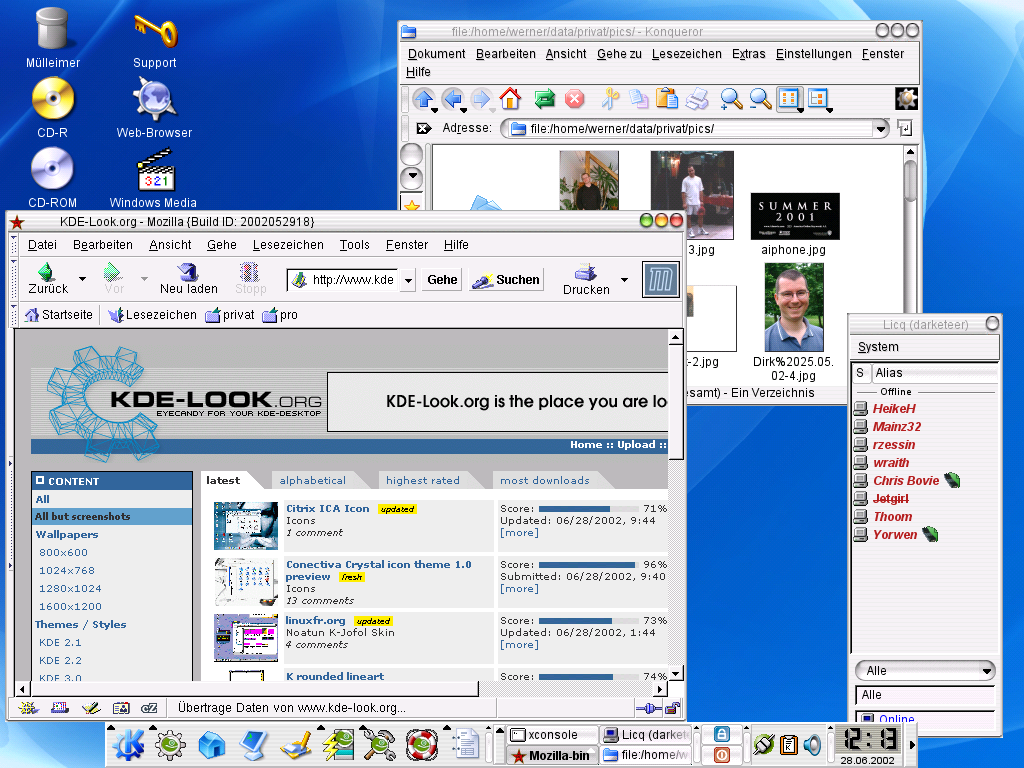This screenshot has width=1024, height=768.
Task: Click the Paste clipboard icon in Konqueror
Action: 667,99
